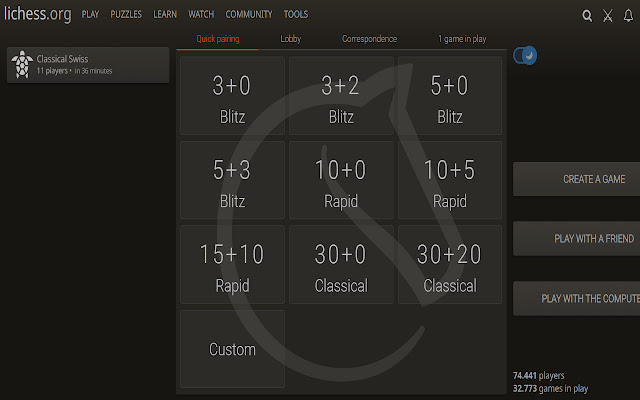Screen dimensions: 640x400
Task: Open the 1 game in play tab
Action: tap(462, 39)
